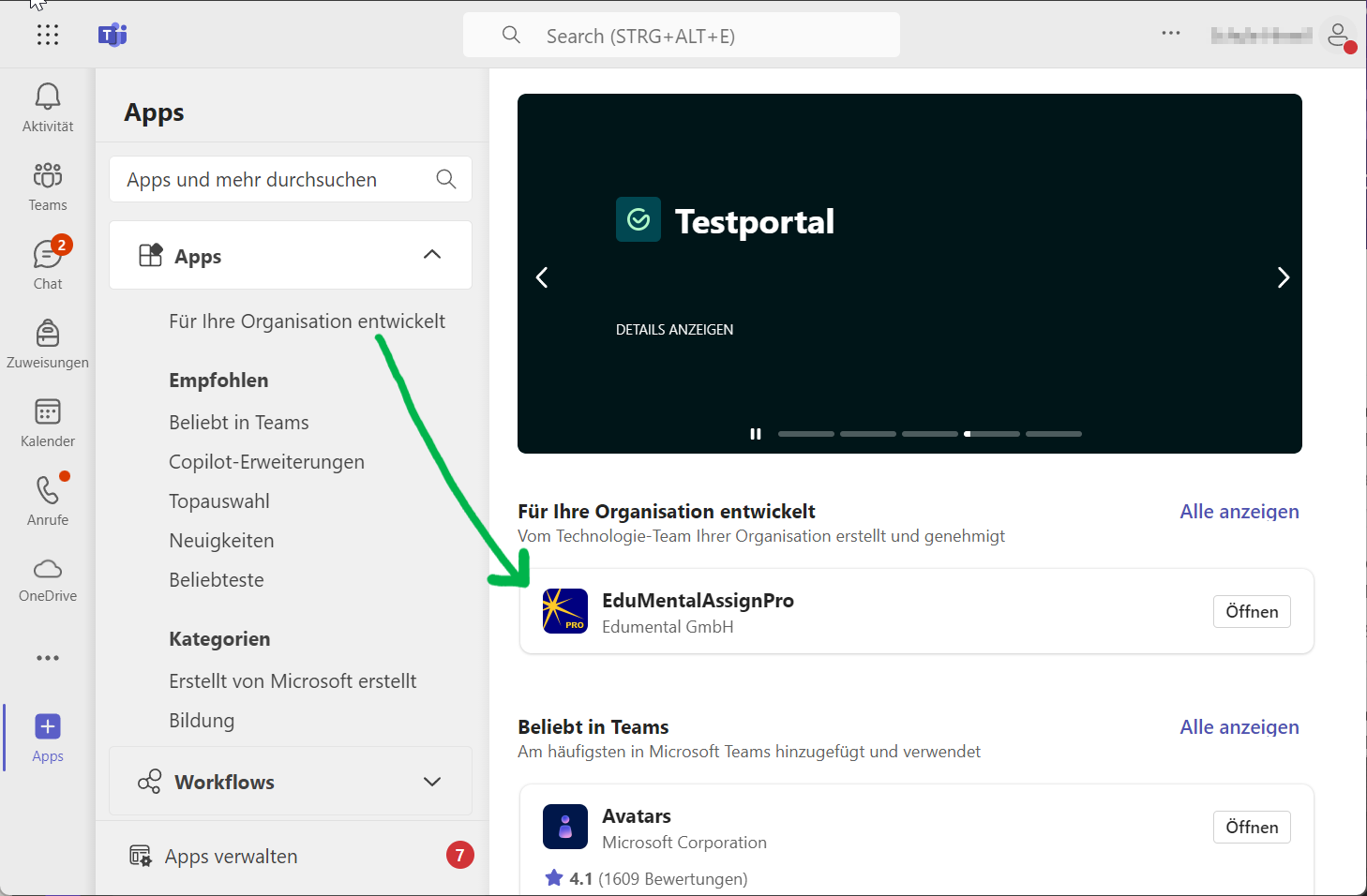Viewport: 1367px width, 896px height.
Task: Open the profile avatar menu
Action: click(1338, 37)
